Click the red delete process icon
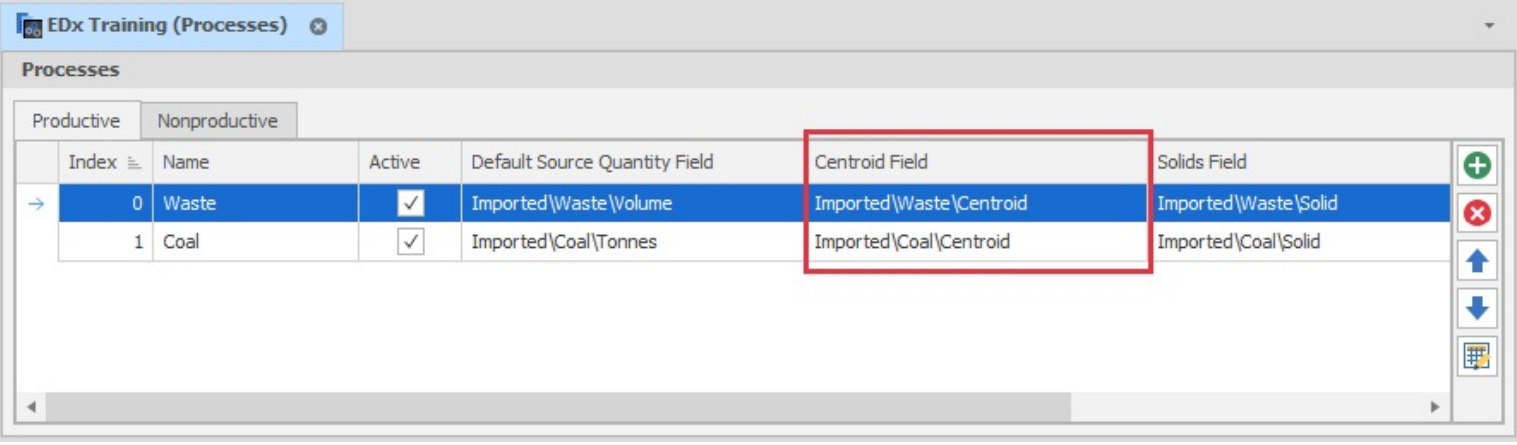 click(x=1476, y=213)
